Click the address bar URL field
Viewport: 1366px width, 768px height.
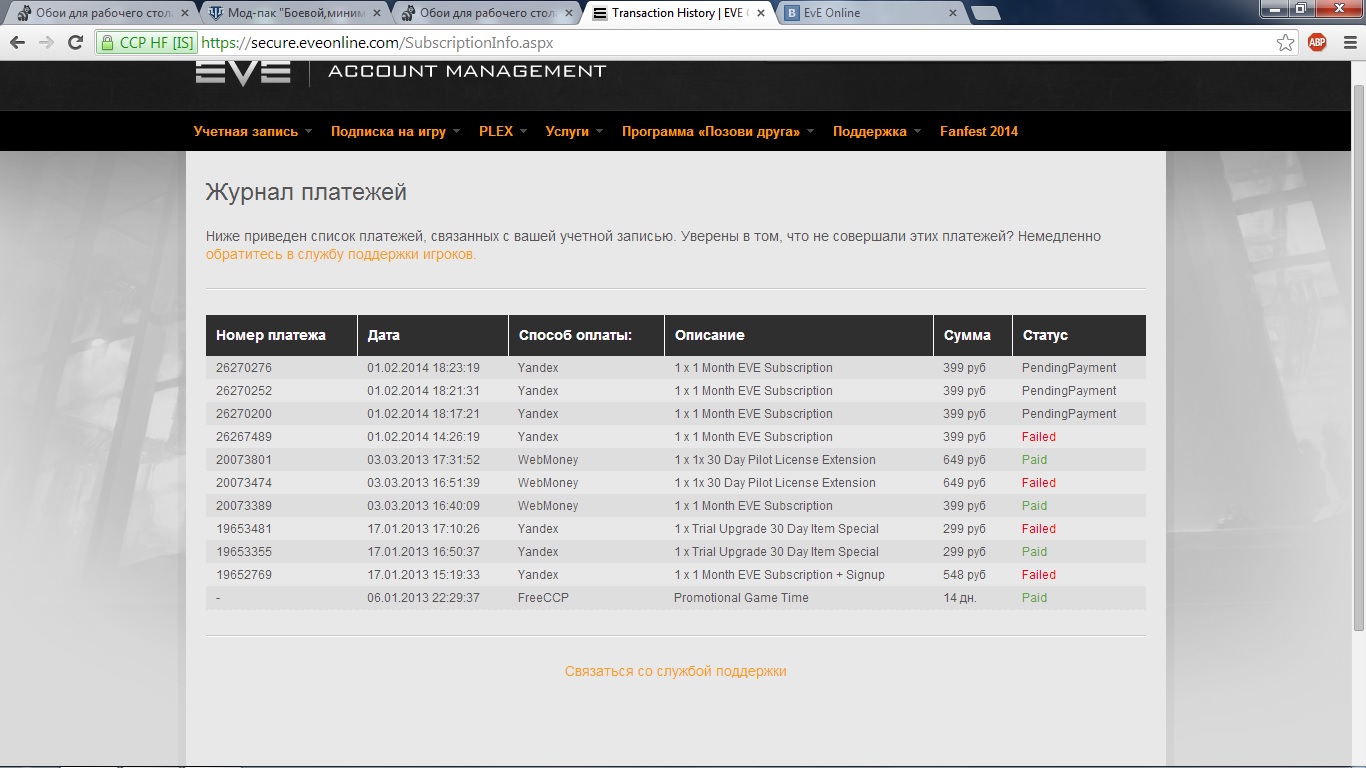[x=735, y=43]
